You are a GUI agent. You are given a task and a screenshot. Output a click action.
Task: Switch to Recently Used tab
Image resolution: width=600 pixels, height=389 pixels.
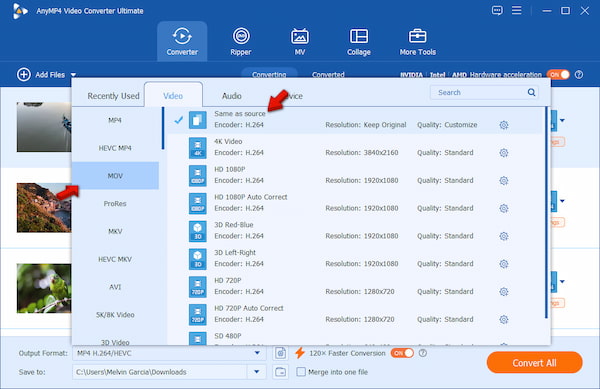113,96
